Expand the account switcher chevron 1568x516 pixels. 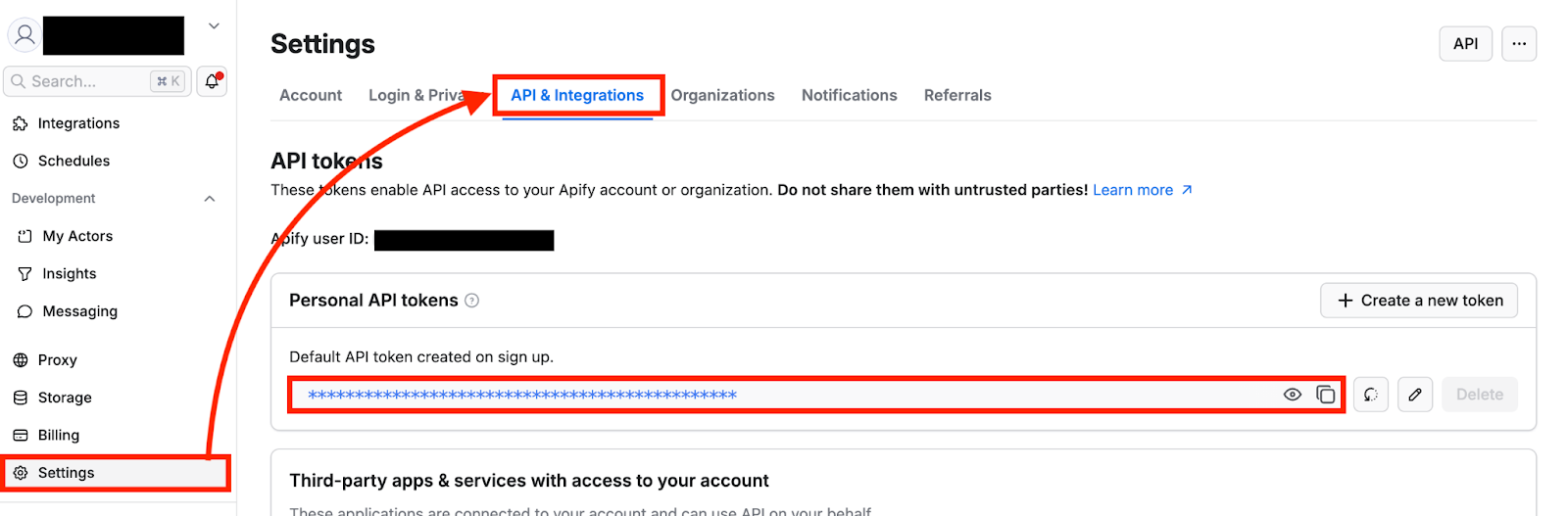[x=214, y=26]
